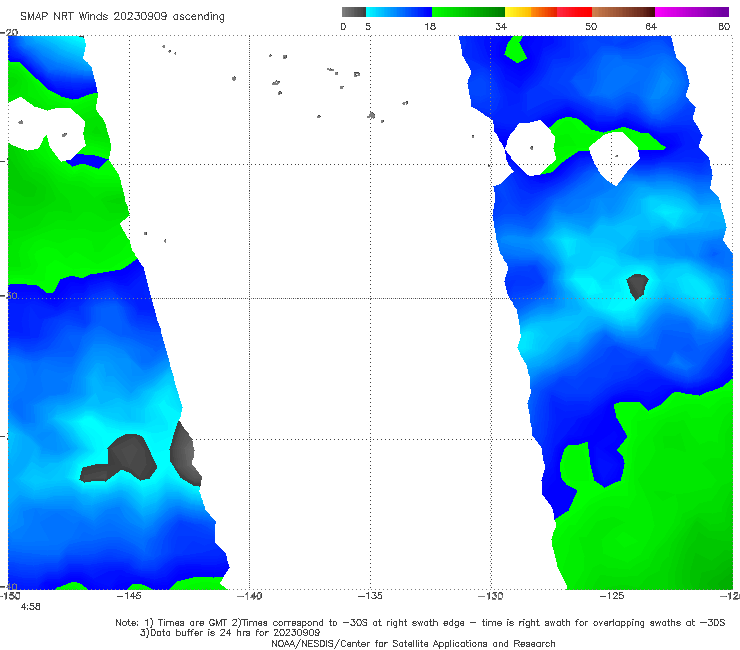
Task: Click the note line about Times are GMT
Action: click(x=420, y=623)
